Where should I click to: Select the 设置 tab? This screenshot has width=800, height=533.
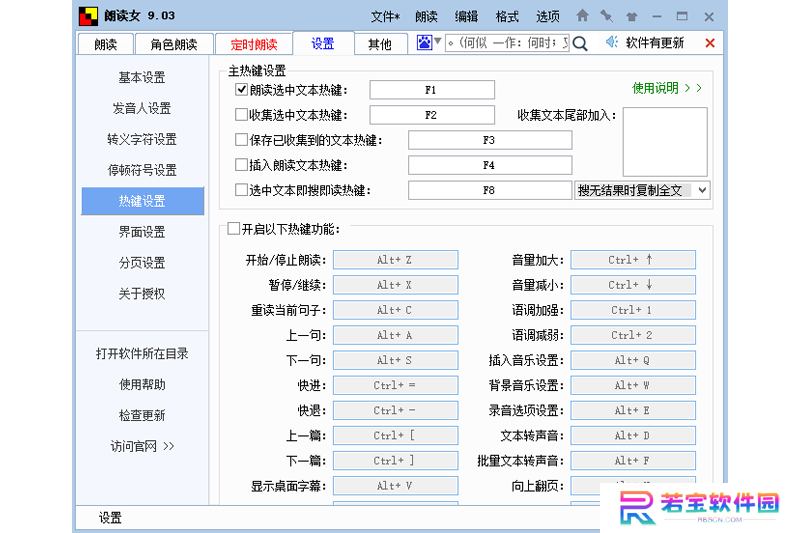pyautogui.click(x=323, y=43)
